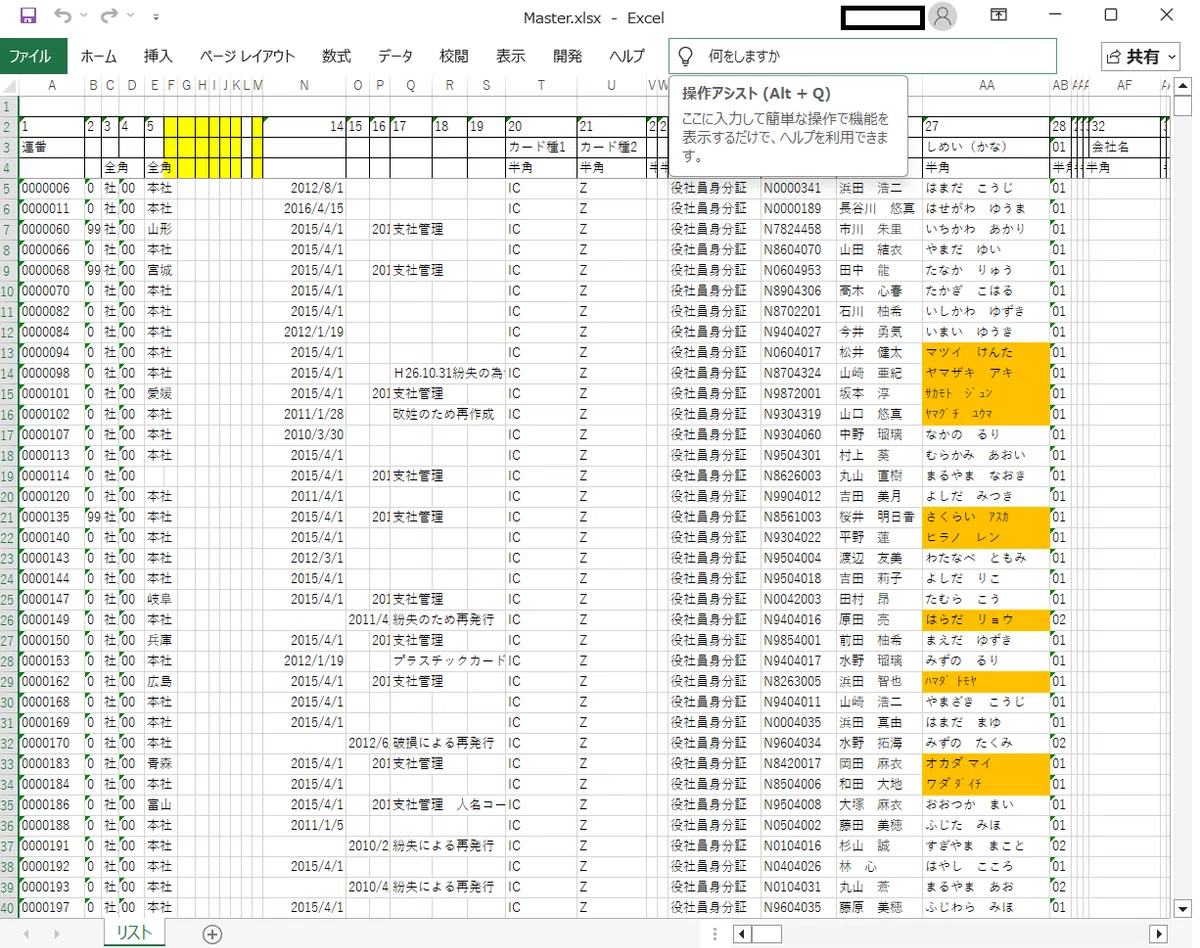Click orange cell はらだ リョウ

pyautogui.click(x=986, y=619)
